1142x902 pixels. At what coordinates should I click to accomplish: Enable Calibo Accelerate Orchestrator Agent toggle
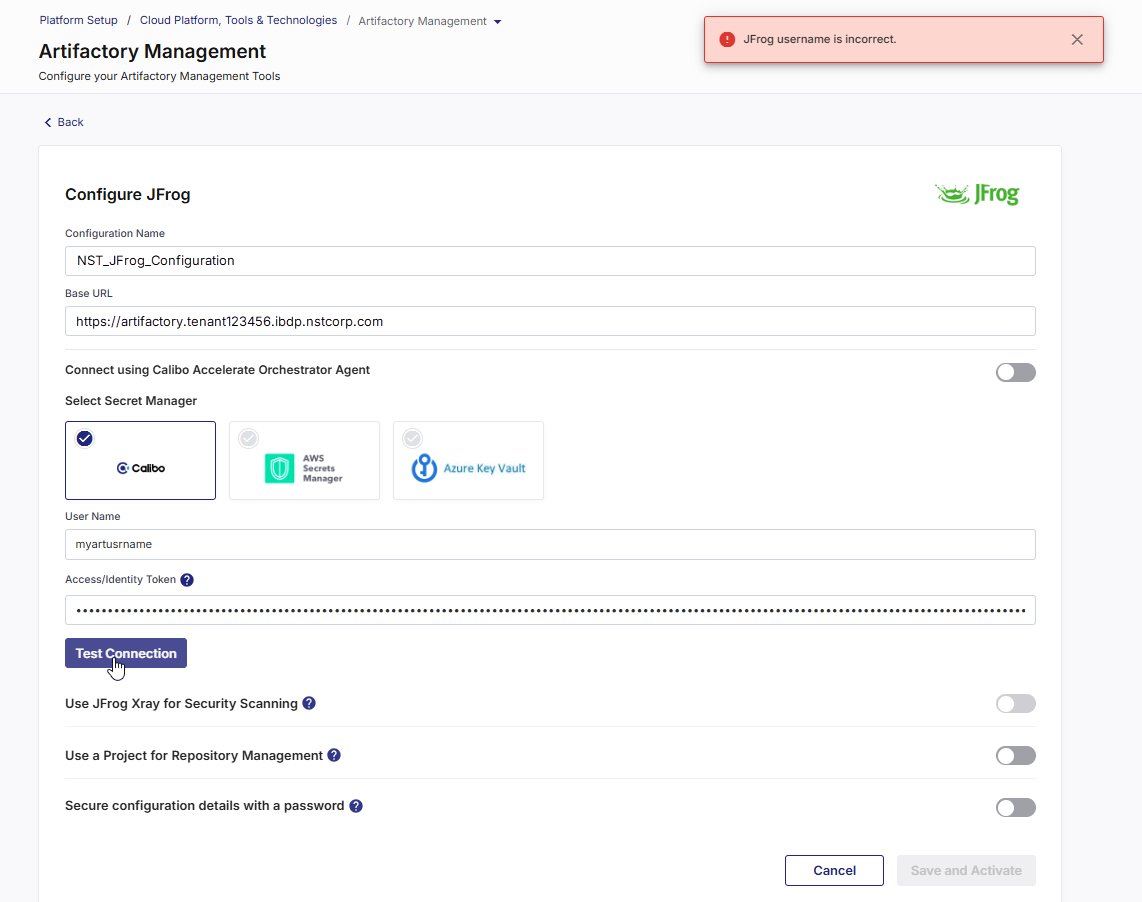click(1015, 372)
